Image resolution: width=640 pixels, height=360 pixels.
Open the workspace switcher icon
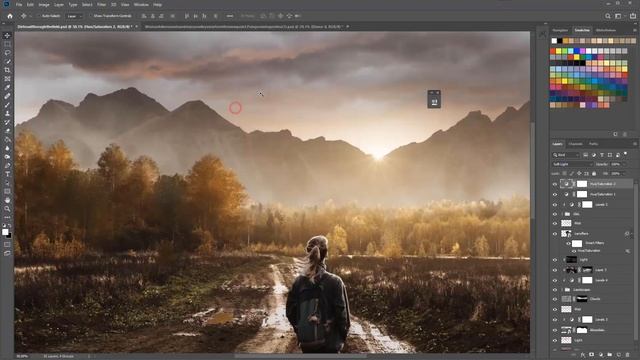point(619,16)
